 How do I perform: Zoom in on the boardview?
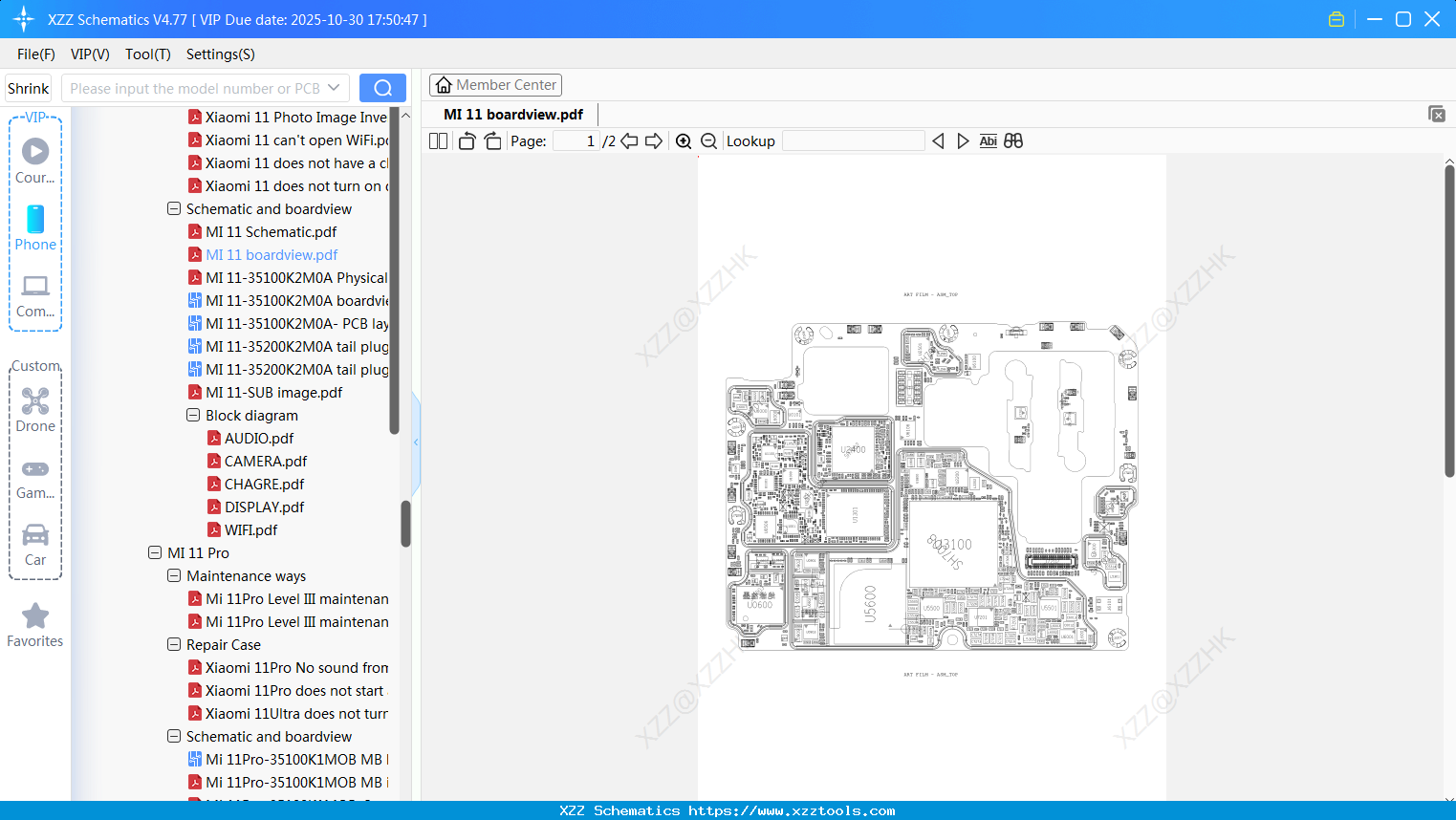coord(684,140)
